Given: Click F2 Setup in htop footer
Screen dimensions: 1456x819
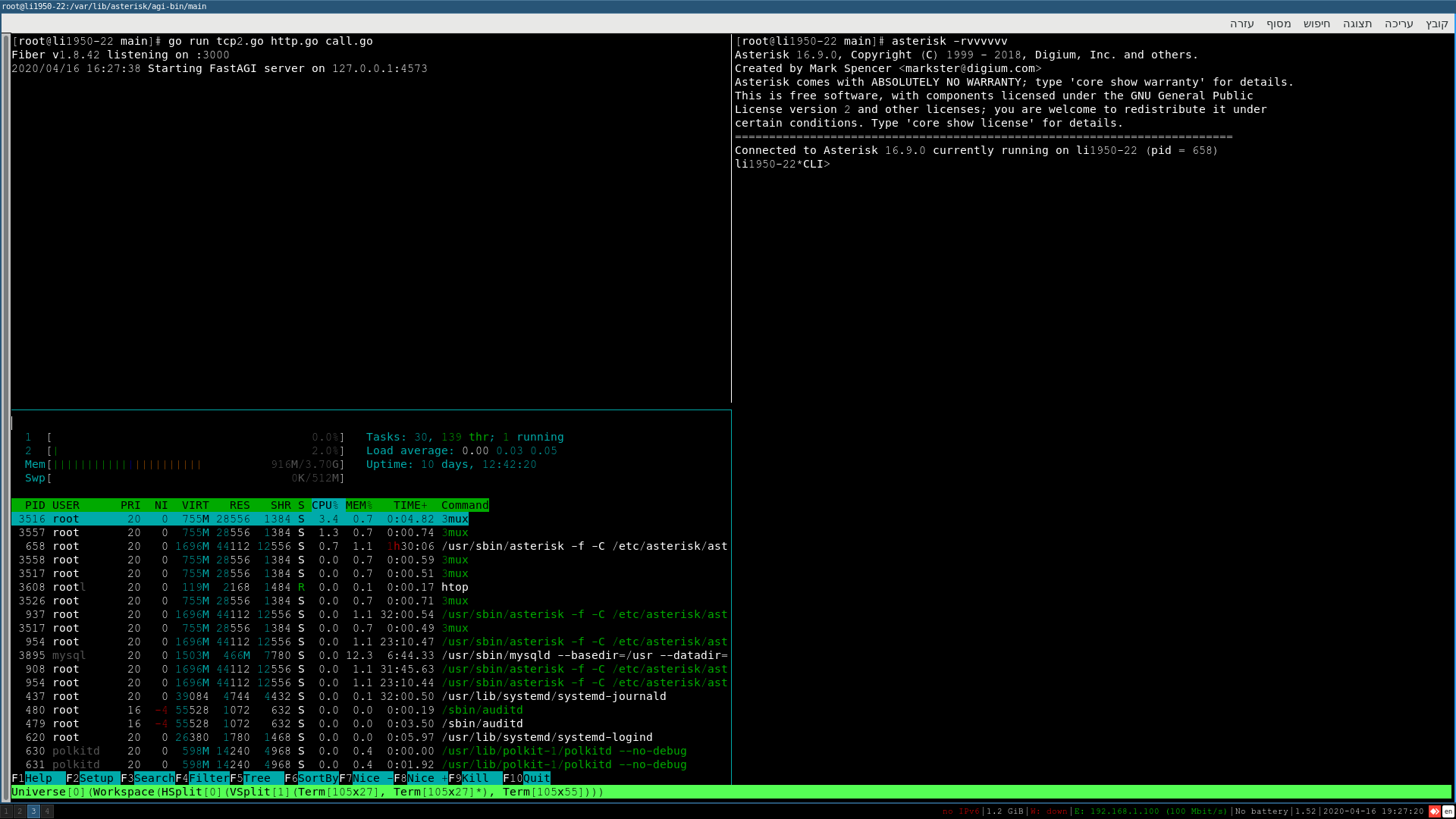Looking at the screenshot, I should (x=93, y=778).
